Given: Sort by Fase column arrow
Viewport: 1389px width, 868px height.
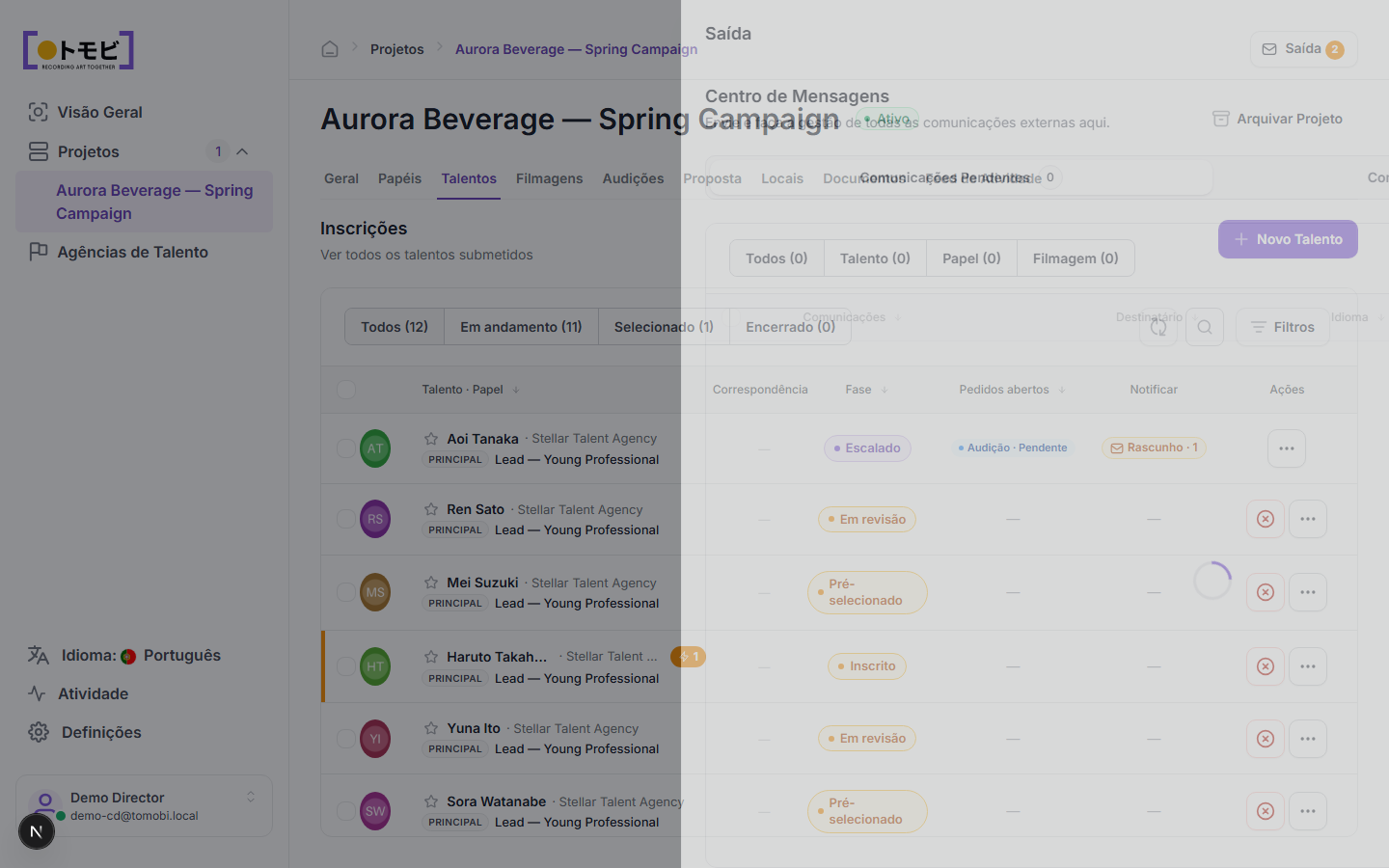Looking at the screenshot, I should pyautogui.click(x=885, y=390).
